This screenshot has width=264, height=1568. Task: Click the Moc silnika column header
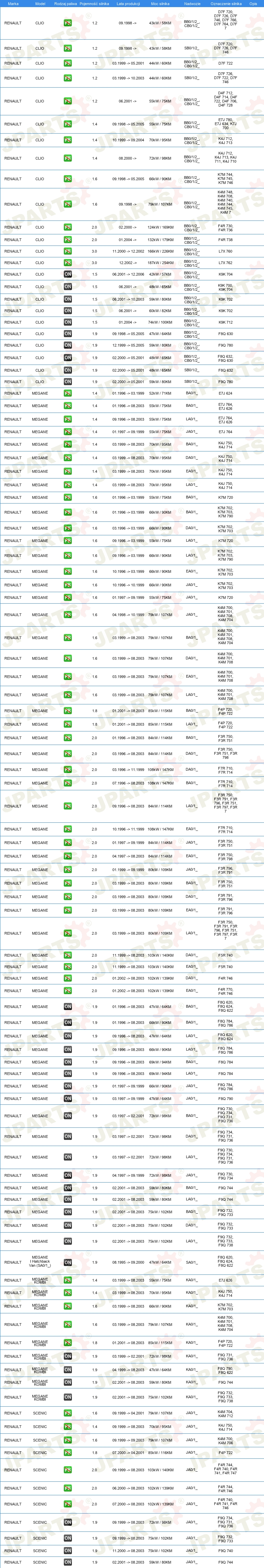tap(160, 4)
